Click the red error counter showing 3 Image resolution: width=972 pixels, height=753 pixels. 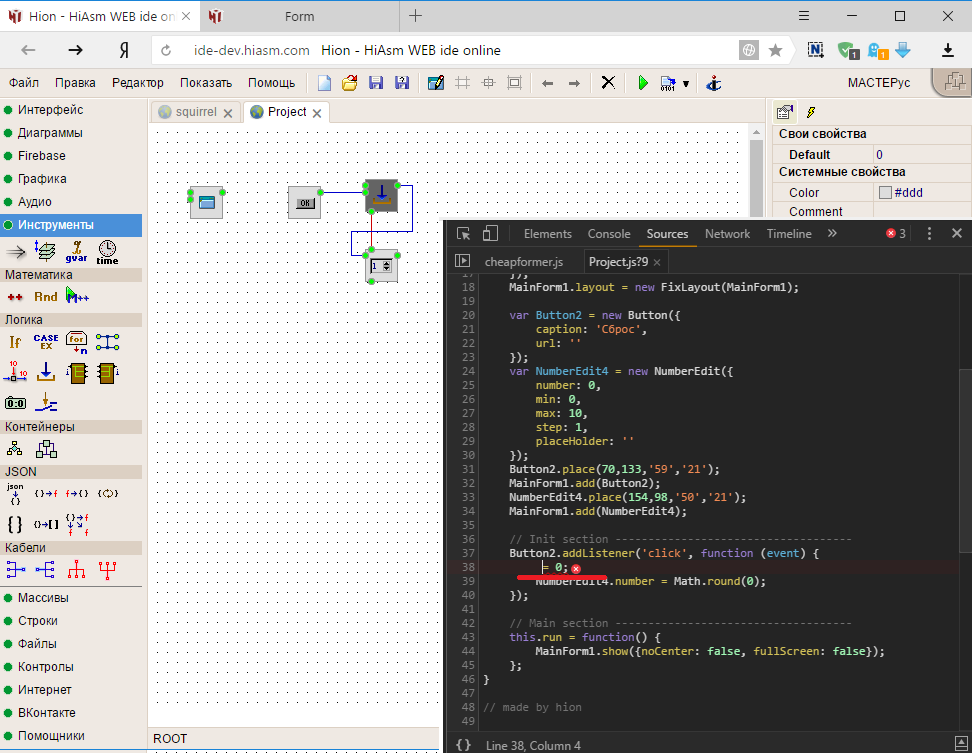tap(896, 234)
